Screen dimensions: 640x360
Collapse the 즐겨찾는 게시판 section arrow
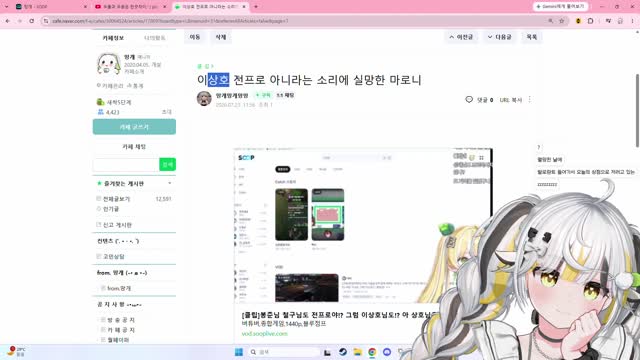click(x=170, y=183)
